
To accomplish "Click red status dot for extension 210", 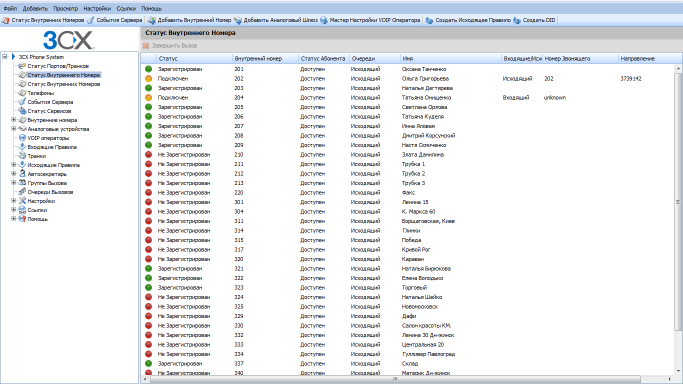I will [x=149, y=155].
